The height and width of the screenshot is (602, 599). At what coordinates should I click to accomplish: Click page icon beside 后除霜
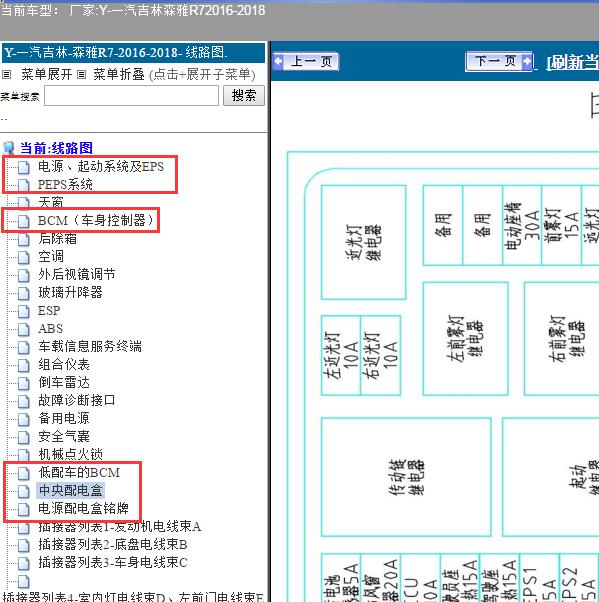[x=23, y=239]
